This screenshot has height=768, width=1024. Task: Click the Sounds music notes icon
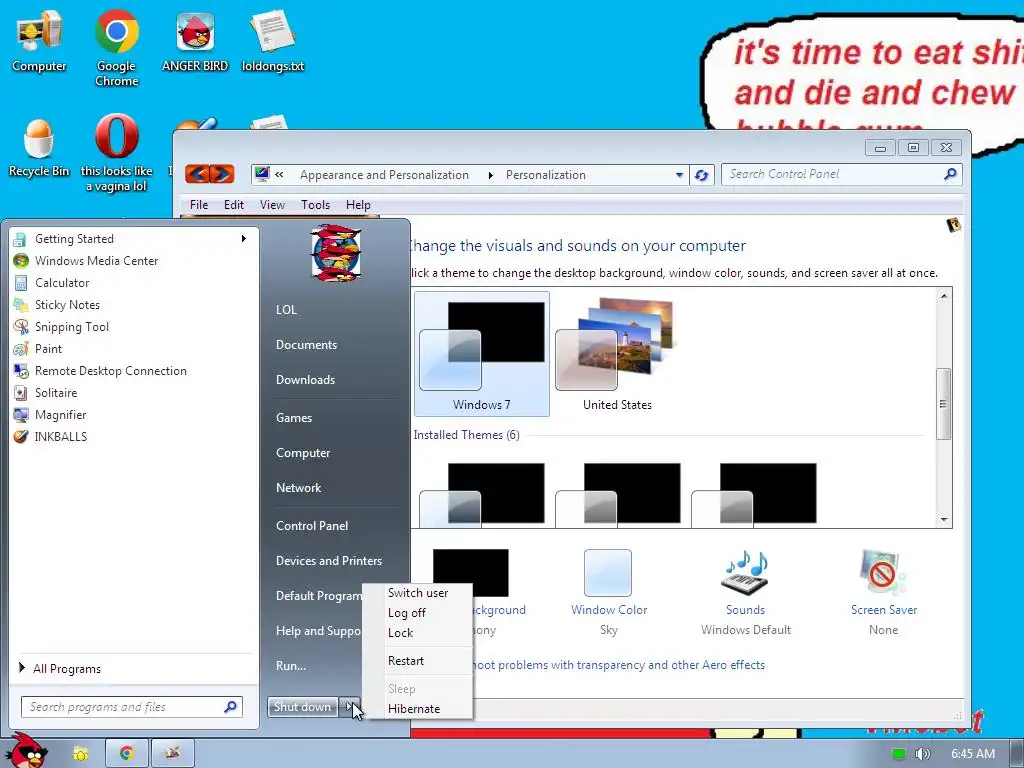pyautogui.click(x=745, y=573)
